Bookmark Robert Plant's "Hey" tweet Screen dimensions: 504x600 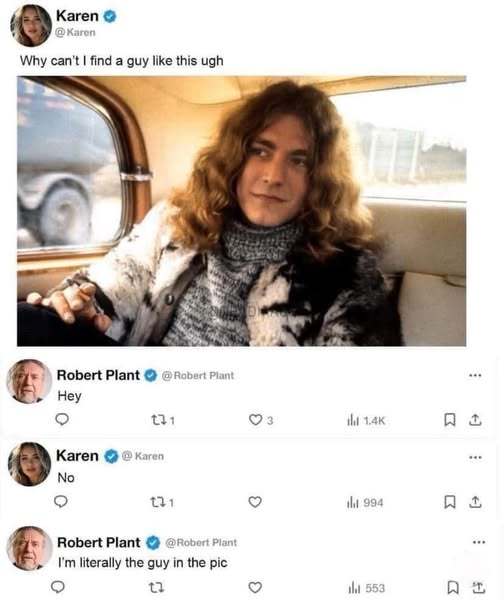[x=450, y=419]
